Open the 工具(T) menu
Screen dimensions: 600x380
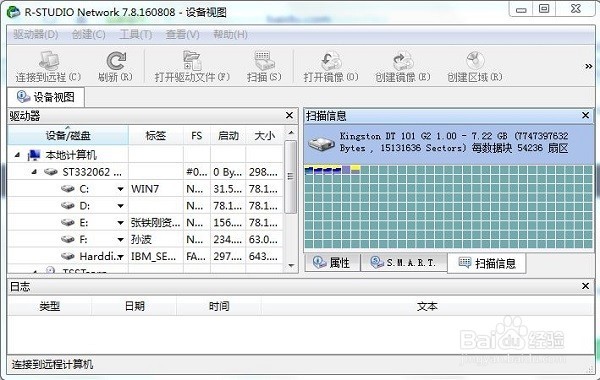pyautogui.click(x=135, y=35)
